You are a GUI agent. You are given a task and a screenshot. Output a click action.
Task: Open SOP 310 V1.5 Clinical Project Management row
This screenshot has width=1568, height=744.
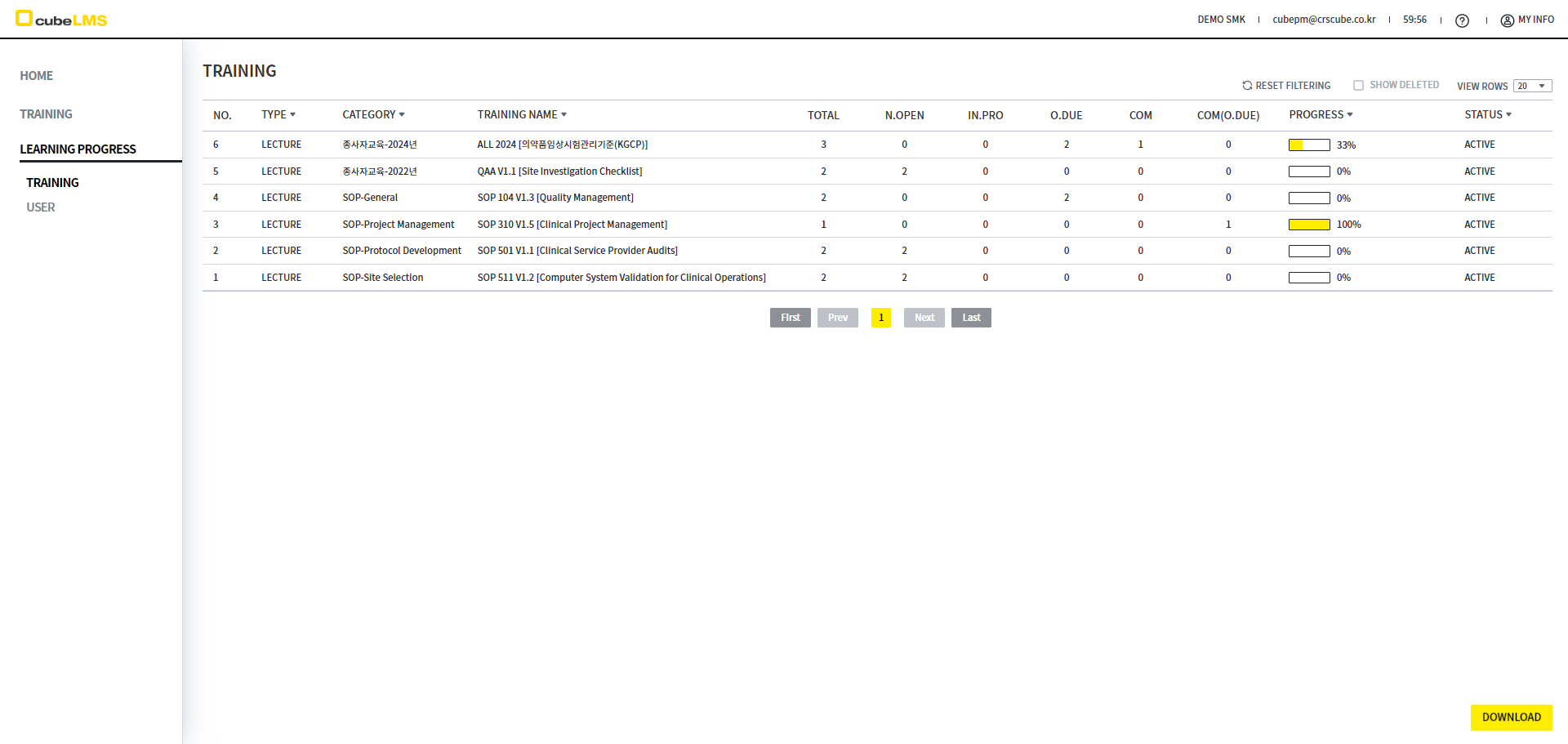[572, 225]
